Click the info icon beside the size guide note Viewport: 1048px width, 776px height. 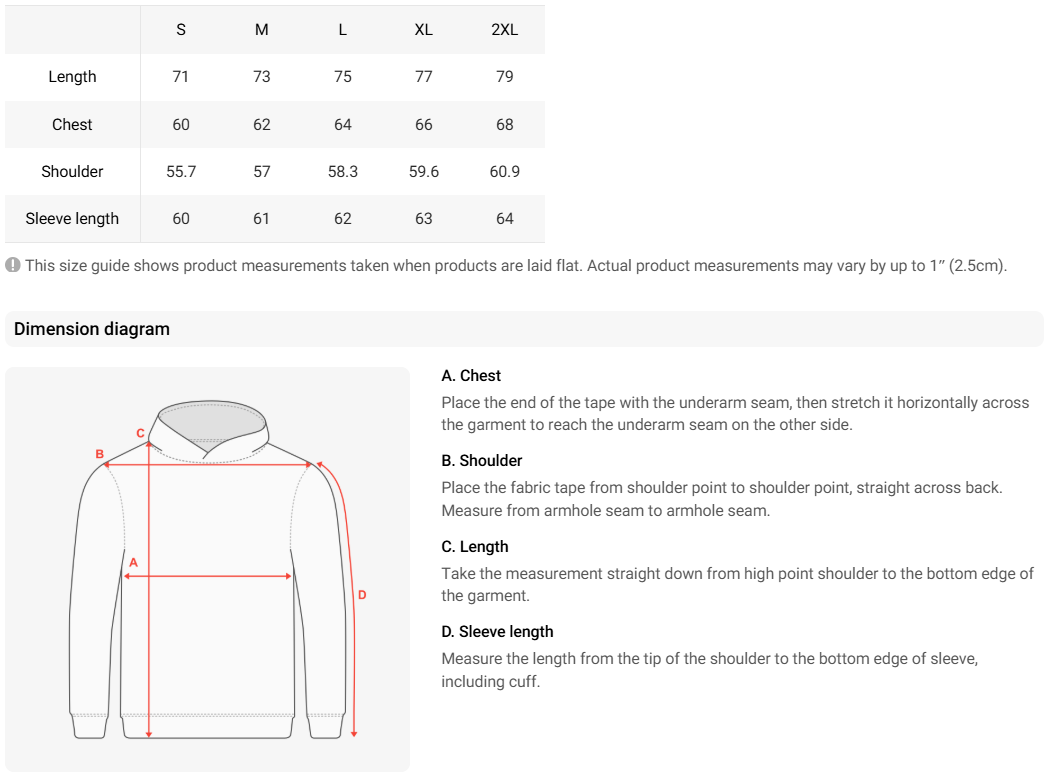pos(13,266)
